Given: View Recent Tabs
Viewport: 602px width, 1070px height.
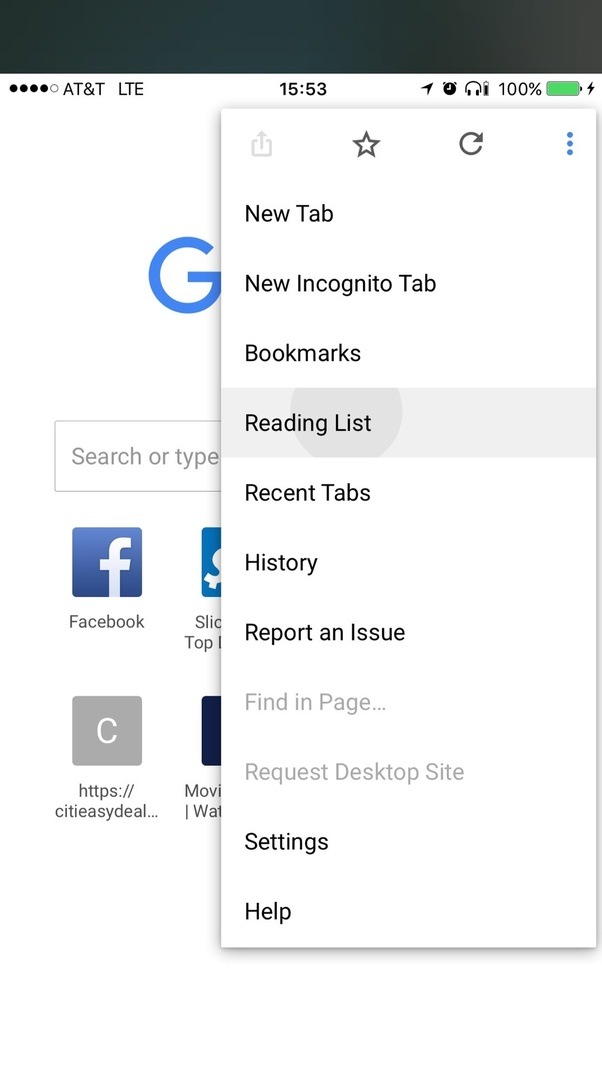Looking at the screenshot, I should click(307, 492).
